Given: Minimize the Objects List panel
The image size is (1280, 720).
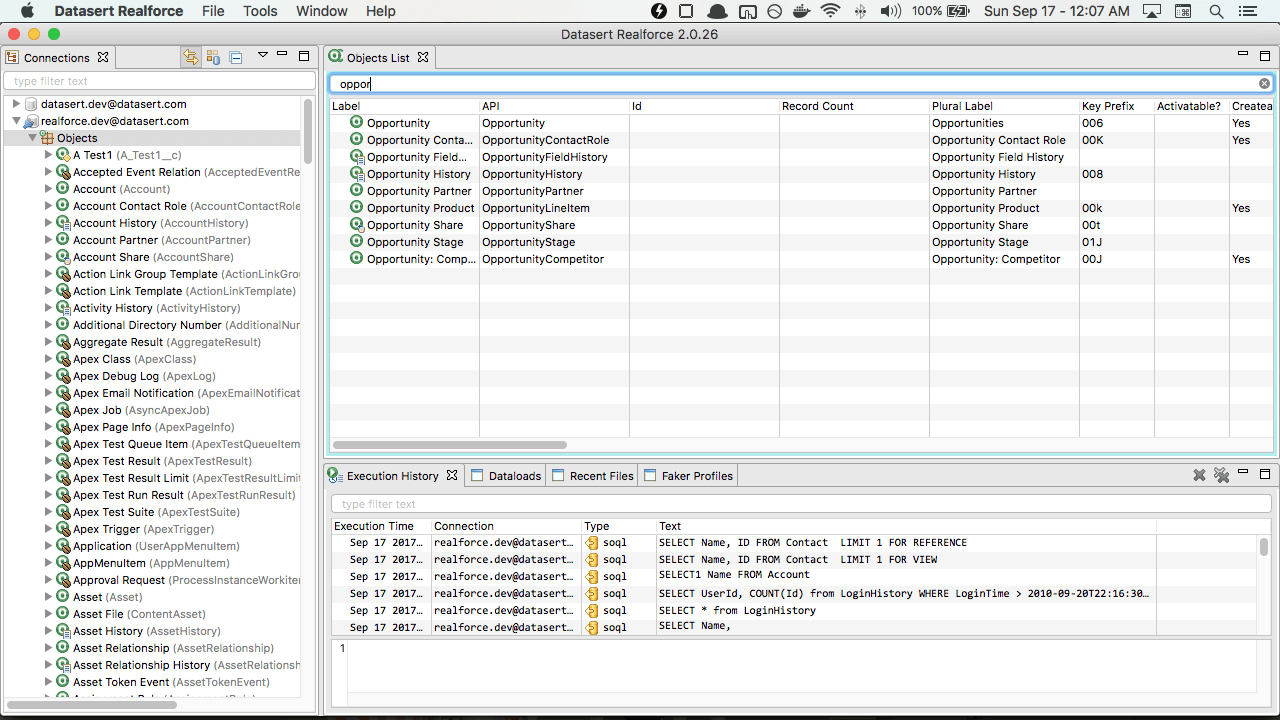Looking at the screenshot, I should click(x=1243, y=54).
